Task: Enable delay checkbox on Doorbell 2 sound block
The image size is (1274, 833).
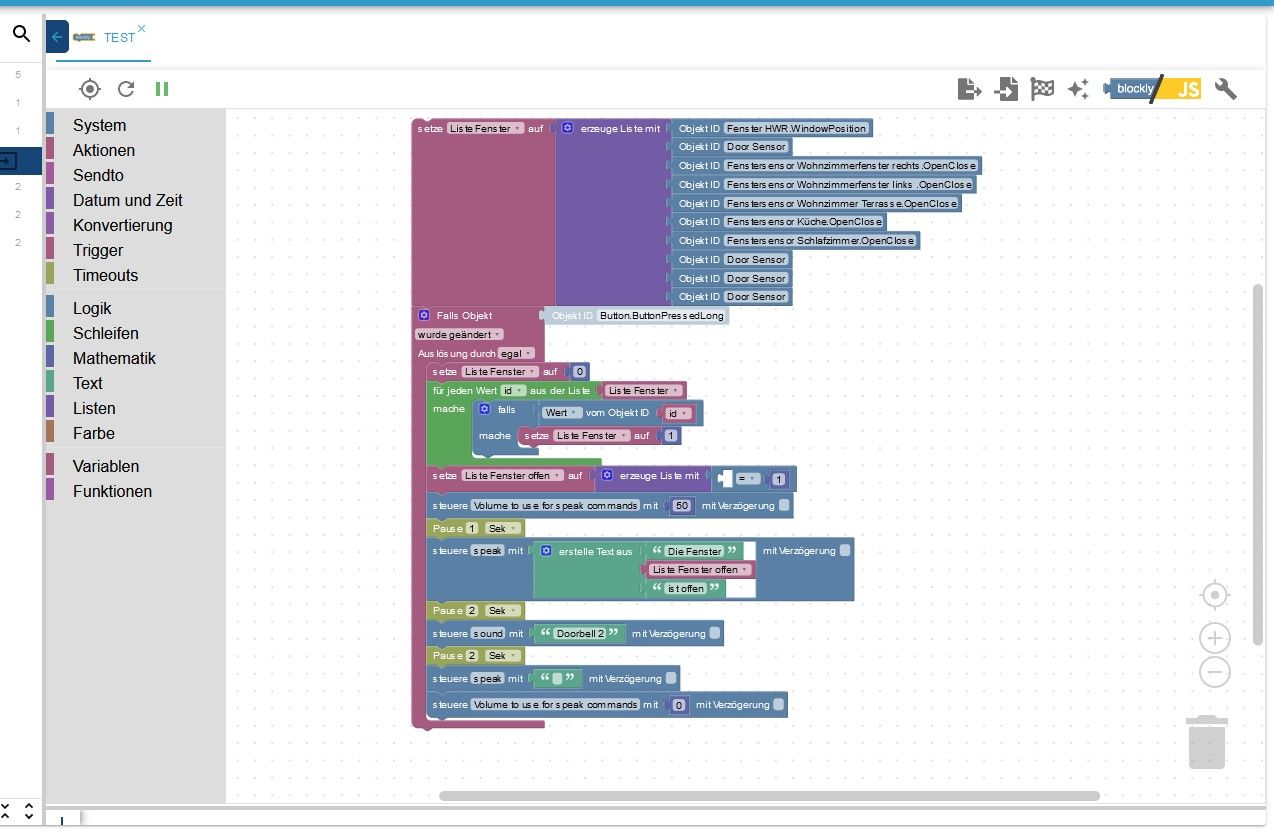Action: click(x=714, y=633)
